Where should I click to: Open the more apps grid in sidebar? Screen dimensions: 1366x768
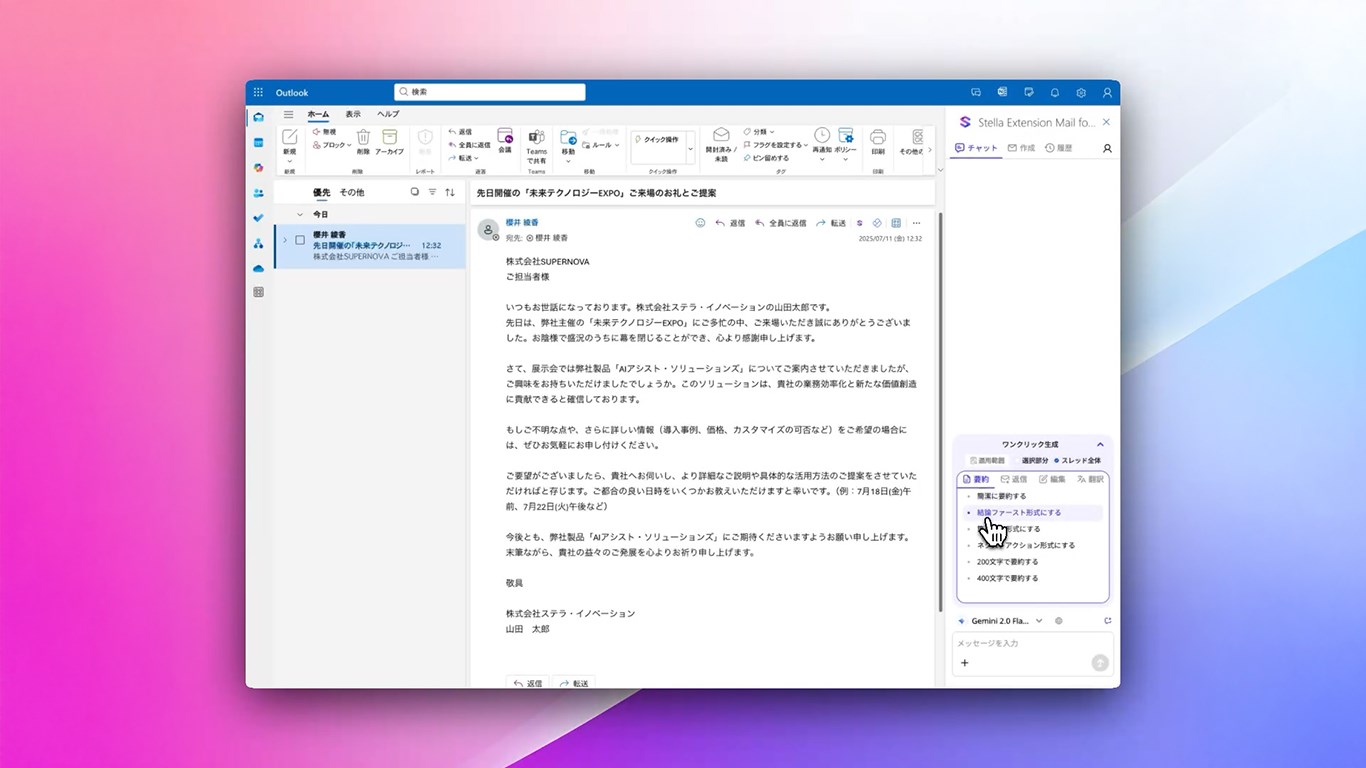[x=259, y=292]
